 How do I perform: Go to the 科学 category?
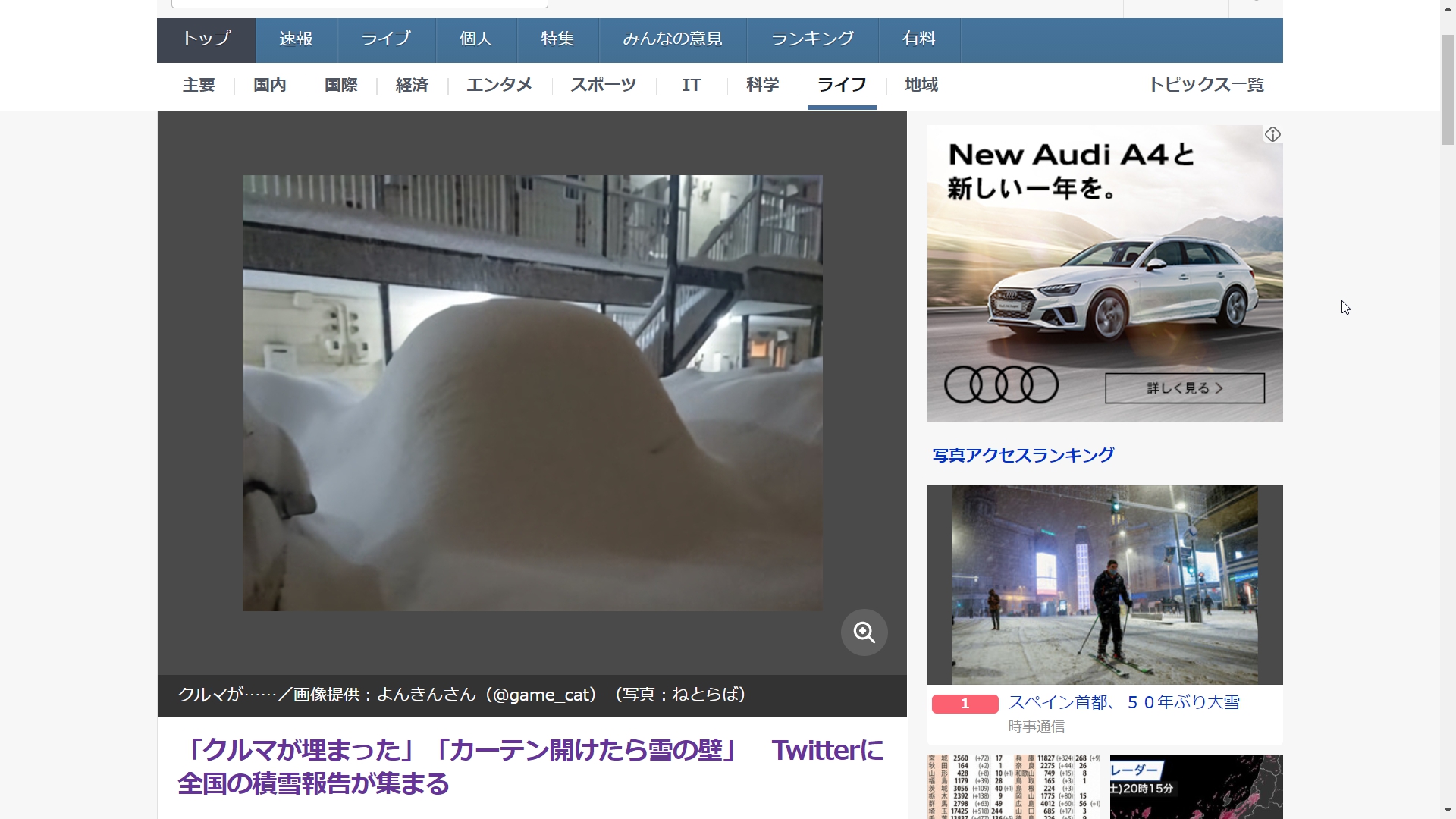(762, 85)
